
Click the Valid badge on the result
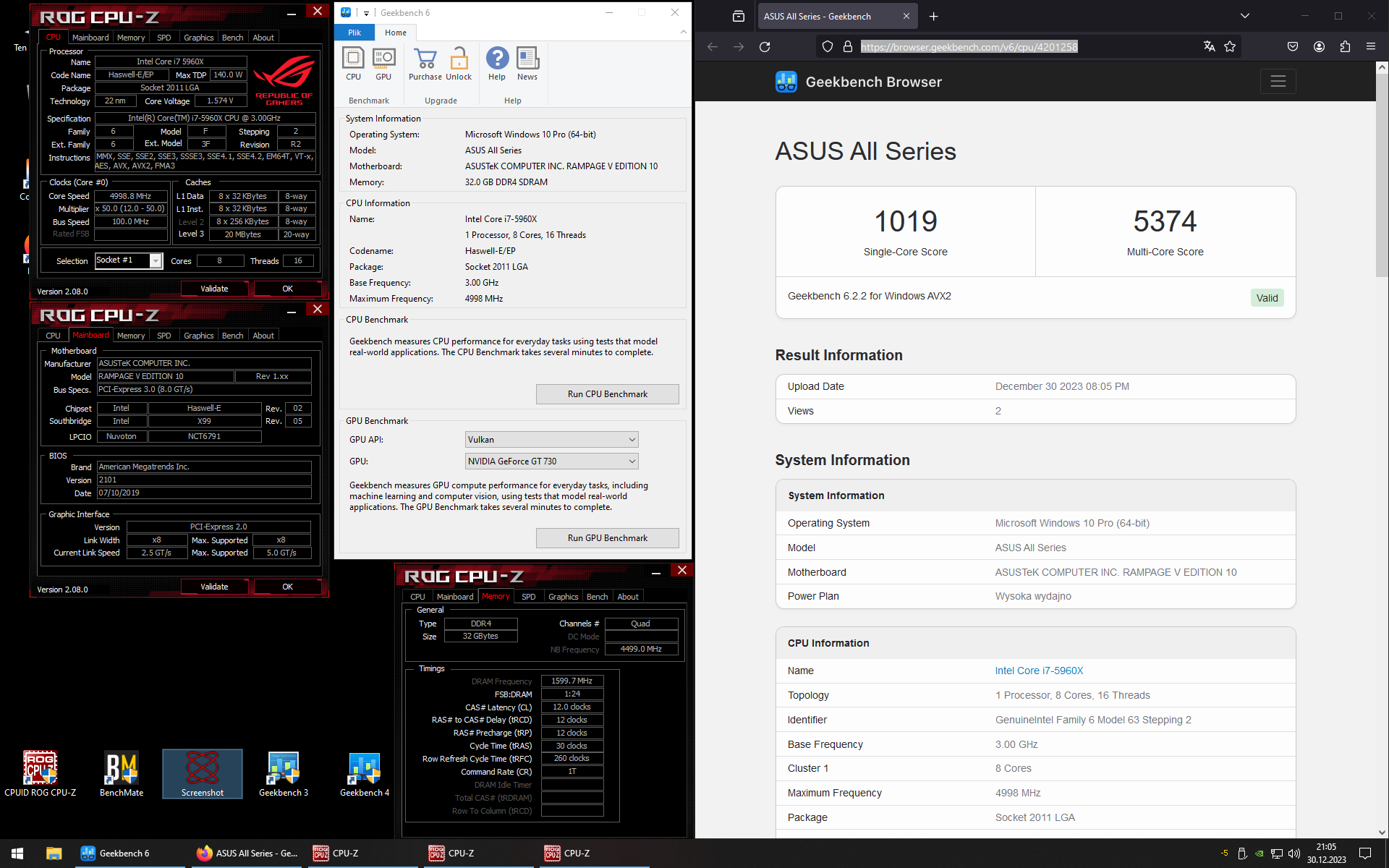coord(1267,298)
